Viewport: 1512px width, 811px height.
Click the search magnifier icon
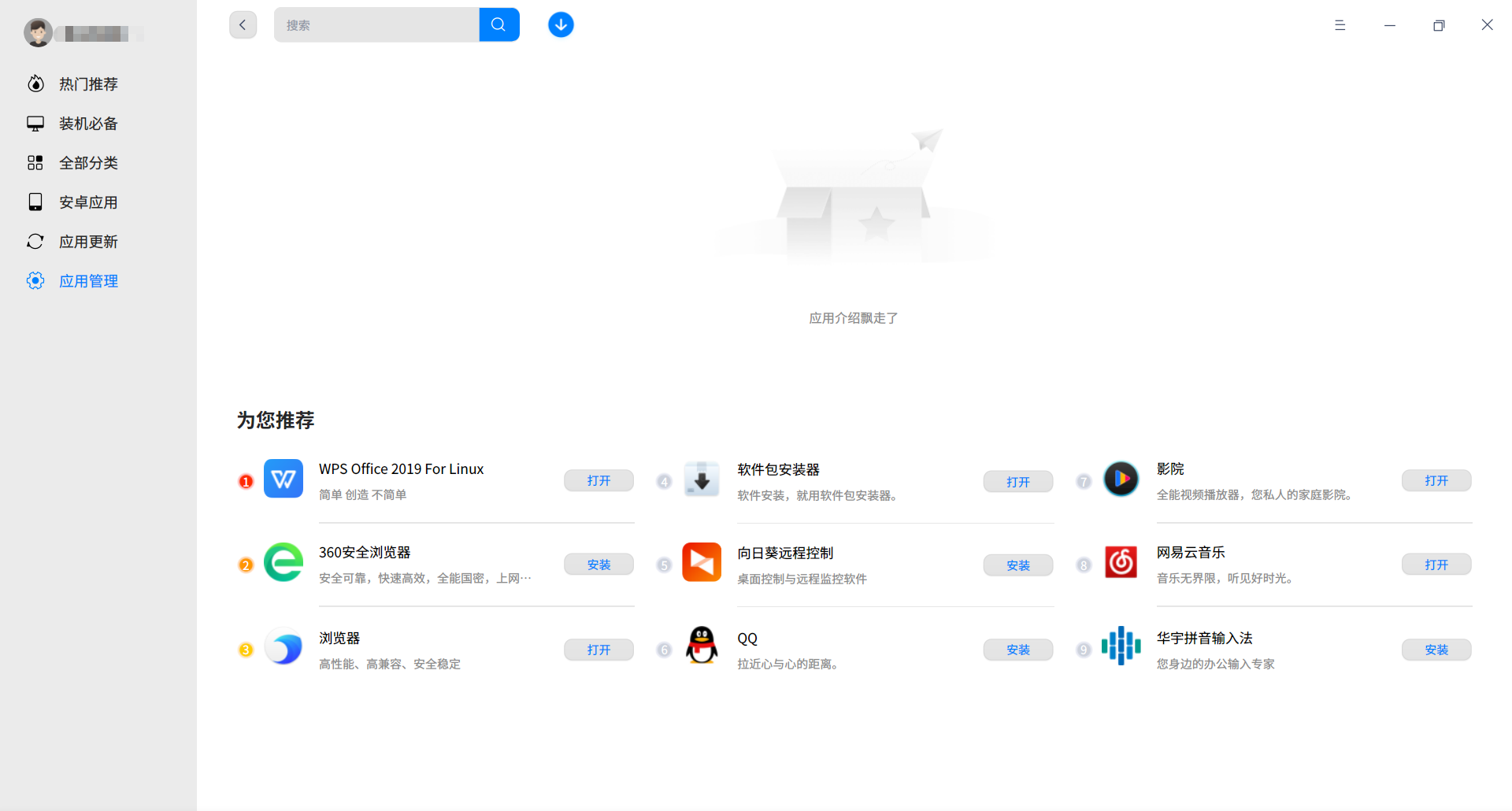coord(499,24)
